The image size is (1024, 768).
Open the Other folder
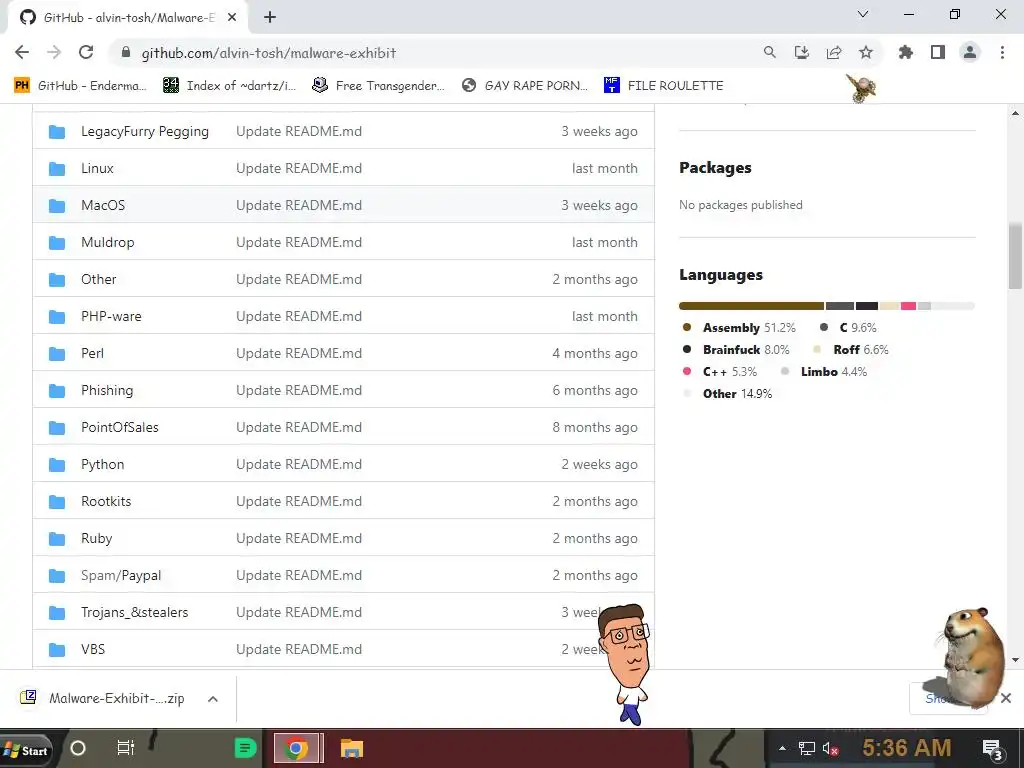click(x=99, y=280)
